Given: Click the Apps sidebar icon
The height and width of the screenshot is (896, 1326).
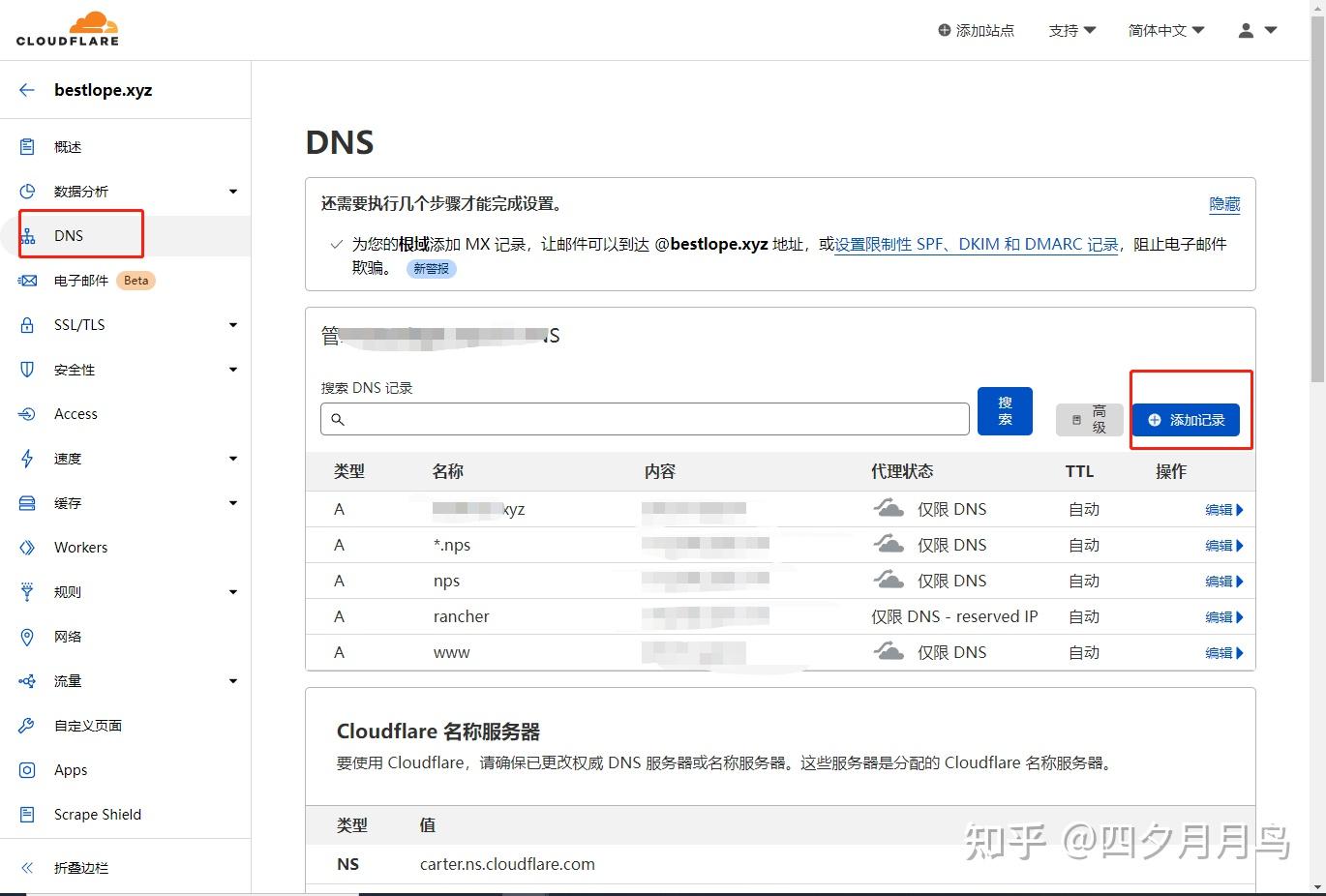Looking at the screenshot, I should (x=27, y=770).
